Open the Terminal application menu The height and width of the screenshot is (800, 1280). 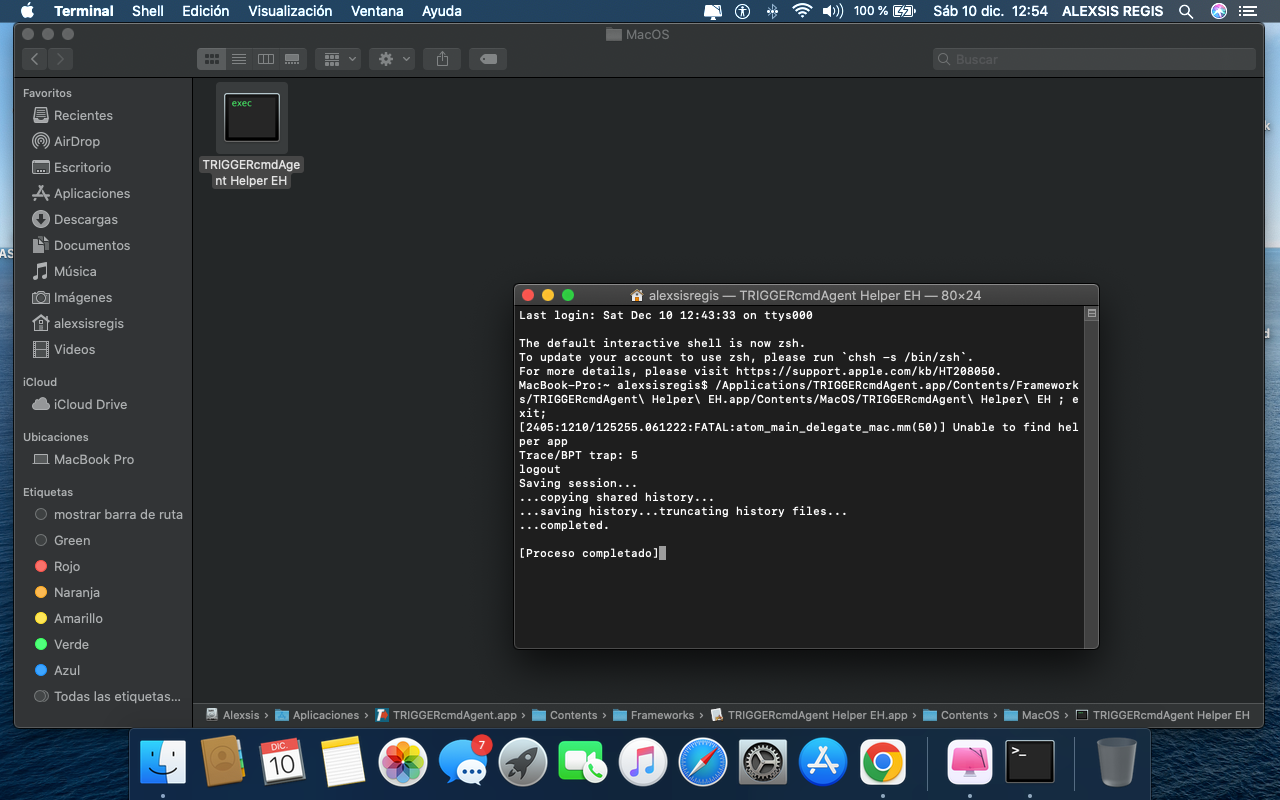(x=84, y=11)
